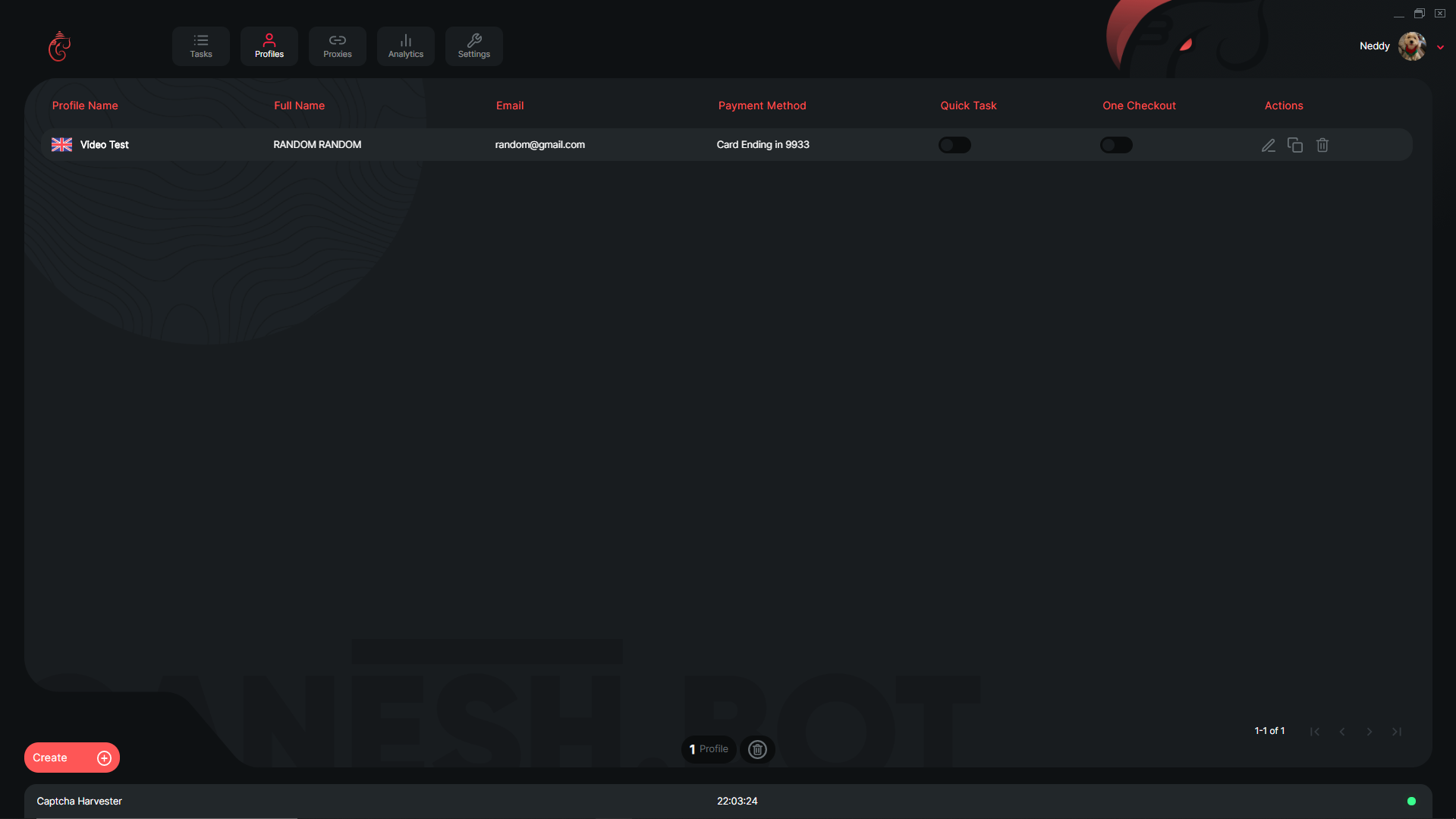
Task: Edit the Video Test profile with pencil icon
Action: 1268,145
